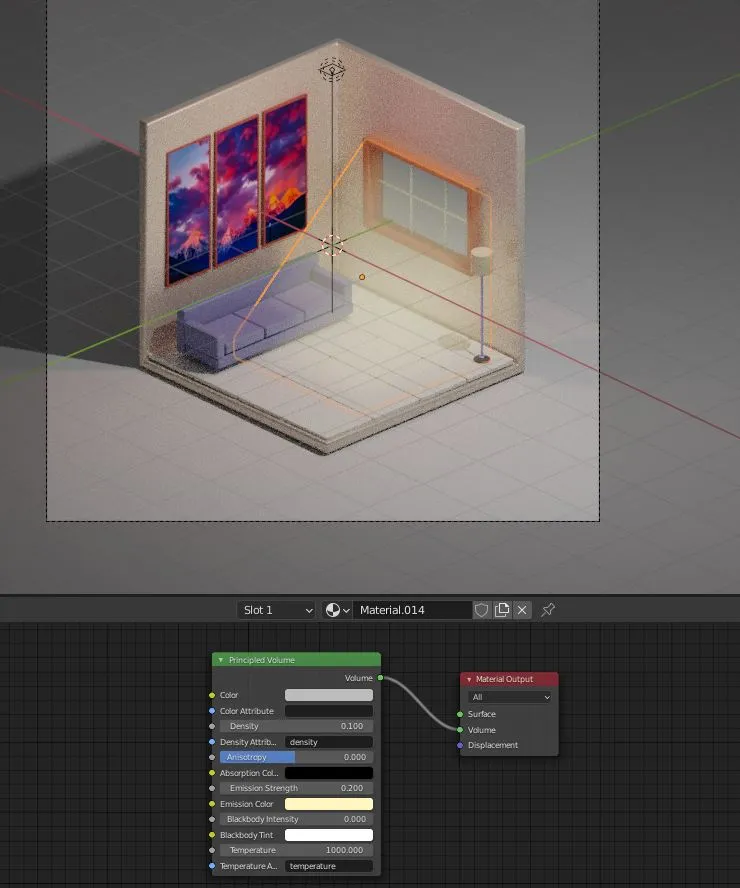Click the Principled Volume node header
Viewport: 740px width, 888px height.
(x=296, y=660)
